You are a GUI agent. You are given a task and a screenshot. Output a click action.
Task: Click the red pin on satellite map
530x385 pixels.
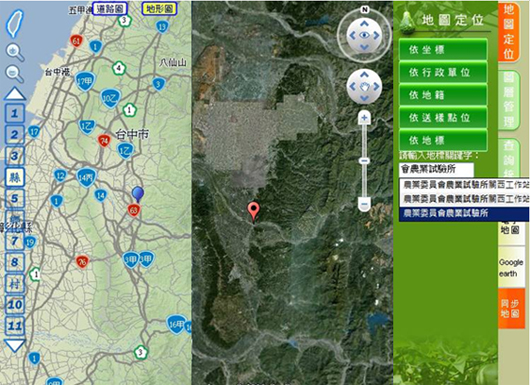(x=254, y=212)
